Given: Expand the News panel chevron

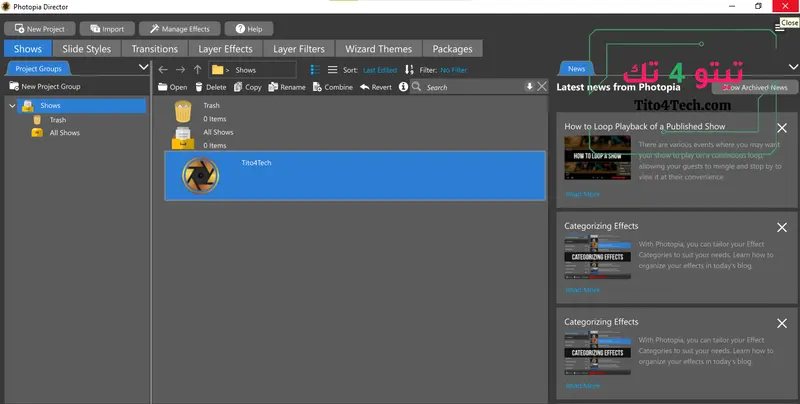Looking at the screenshot, I should click(x=793, y=67).
